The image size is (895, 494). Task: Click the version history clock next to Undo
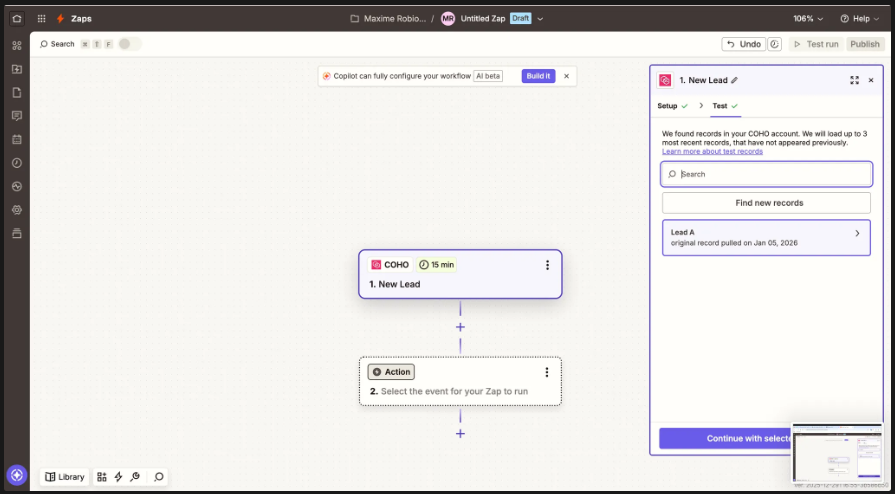776,44
